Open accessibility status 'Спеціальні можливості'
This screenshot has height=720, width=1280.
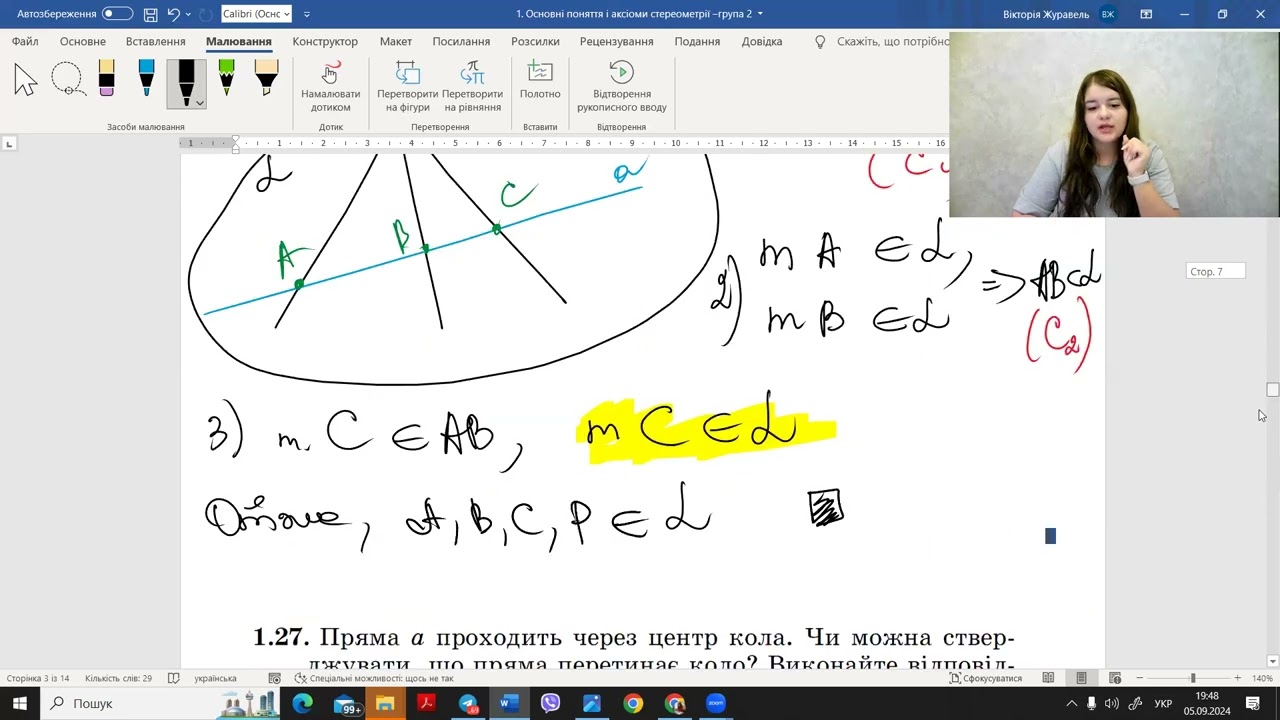coord(374,678)
